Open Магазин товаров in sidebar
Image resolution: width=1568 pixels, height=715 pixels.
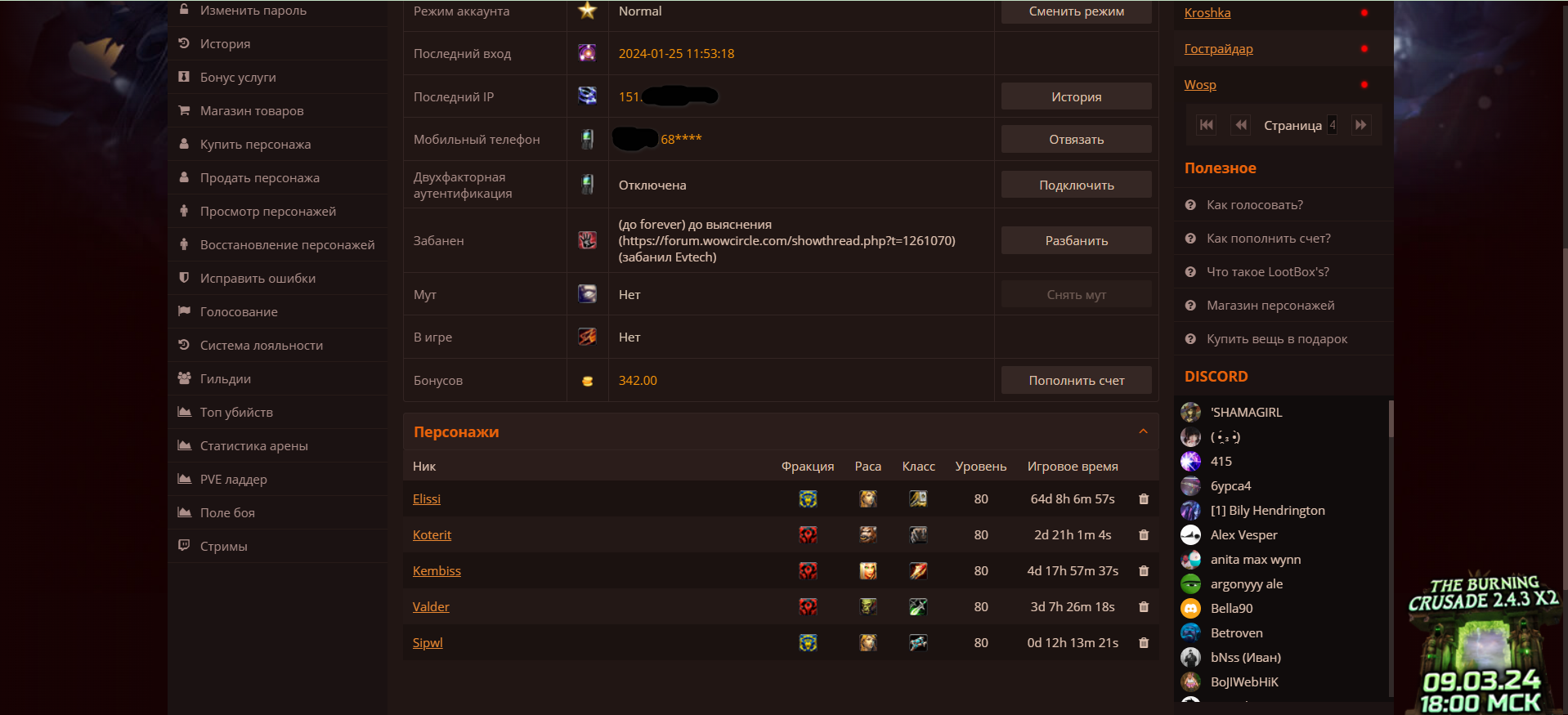point(252,111)
